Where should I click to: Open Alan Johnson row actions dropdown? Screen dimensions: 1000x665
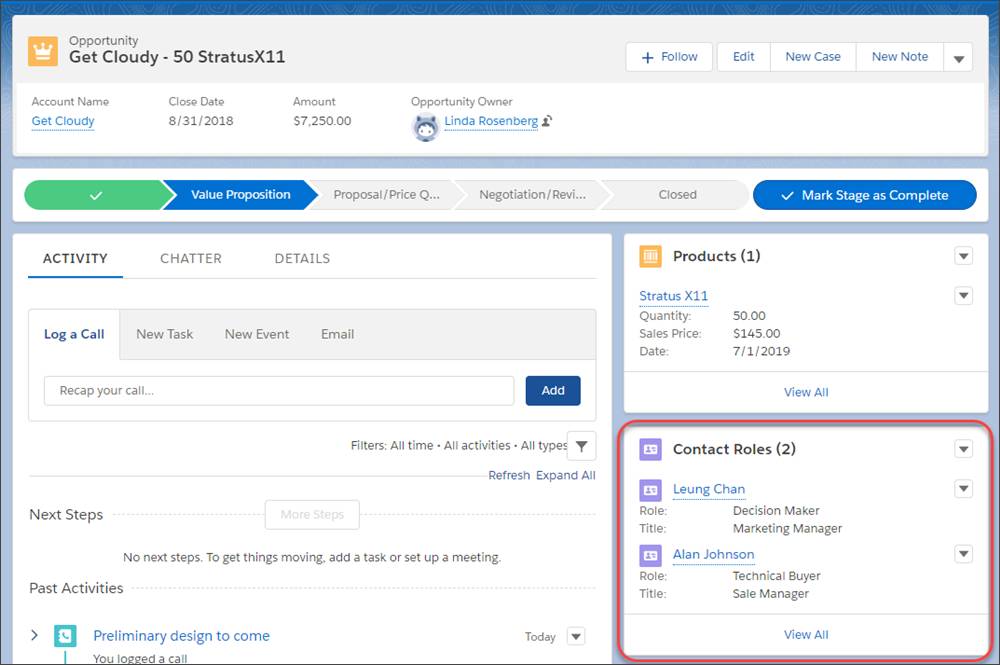pyautogui.click(x=964, y=554)
